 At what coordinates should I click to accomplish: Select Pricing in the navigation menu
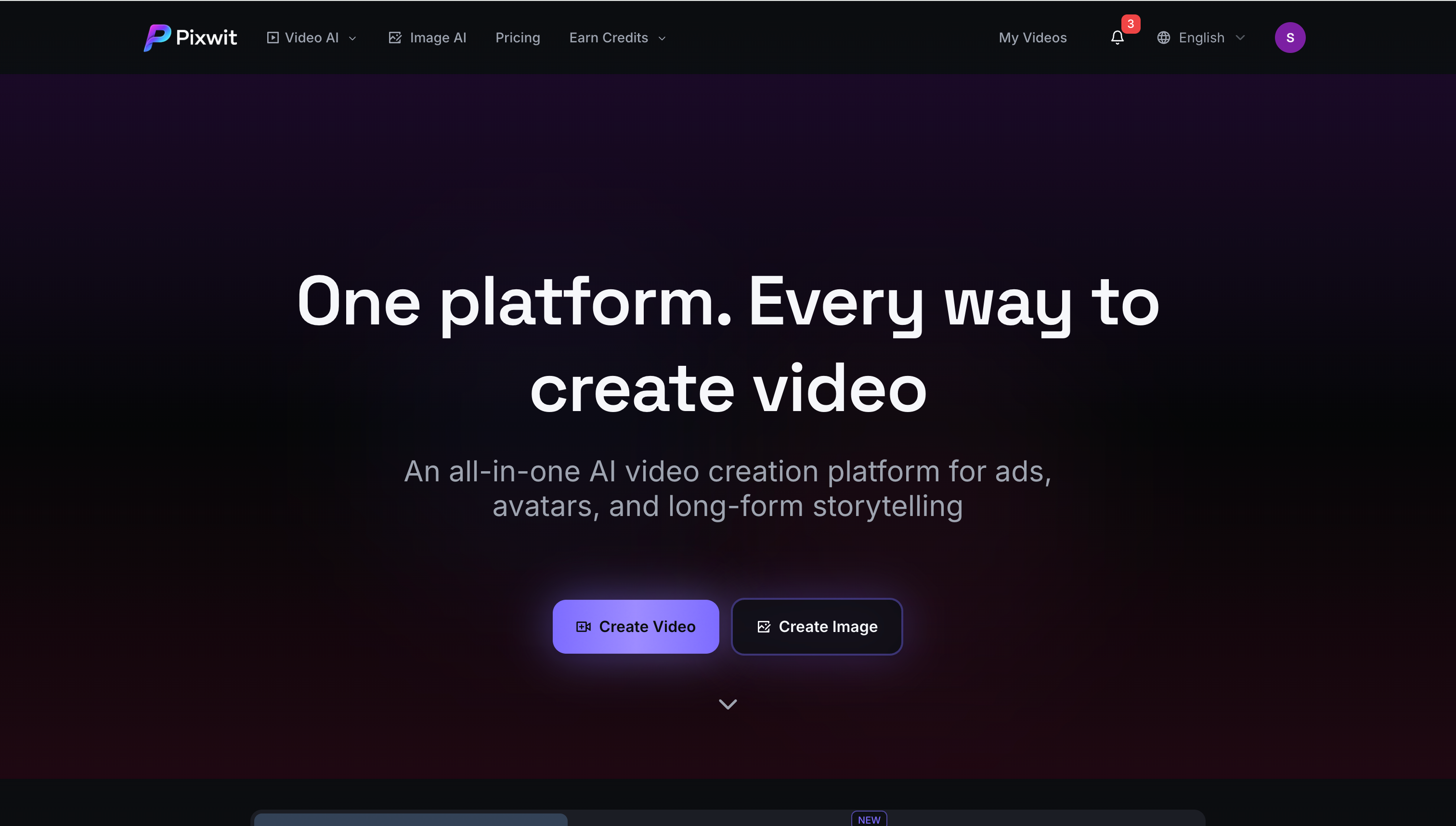518,38
